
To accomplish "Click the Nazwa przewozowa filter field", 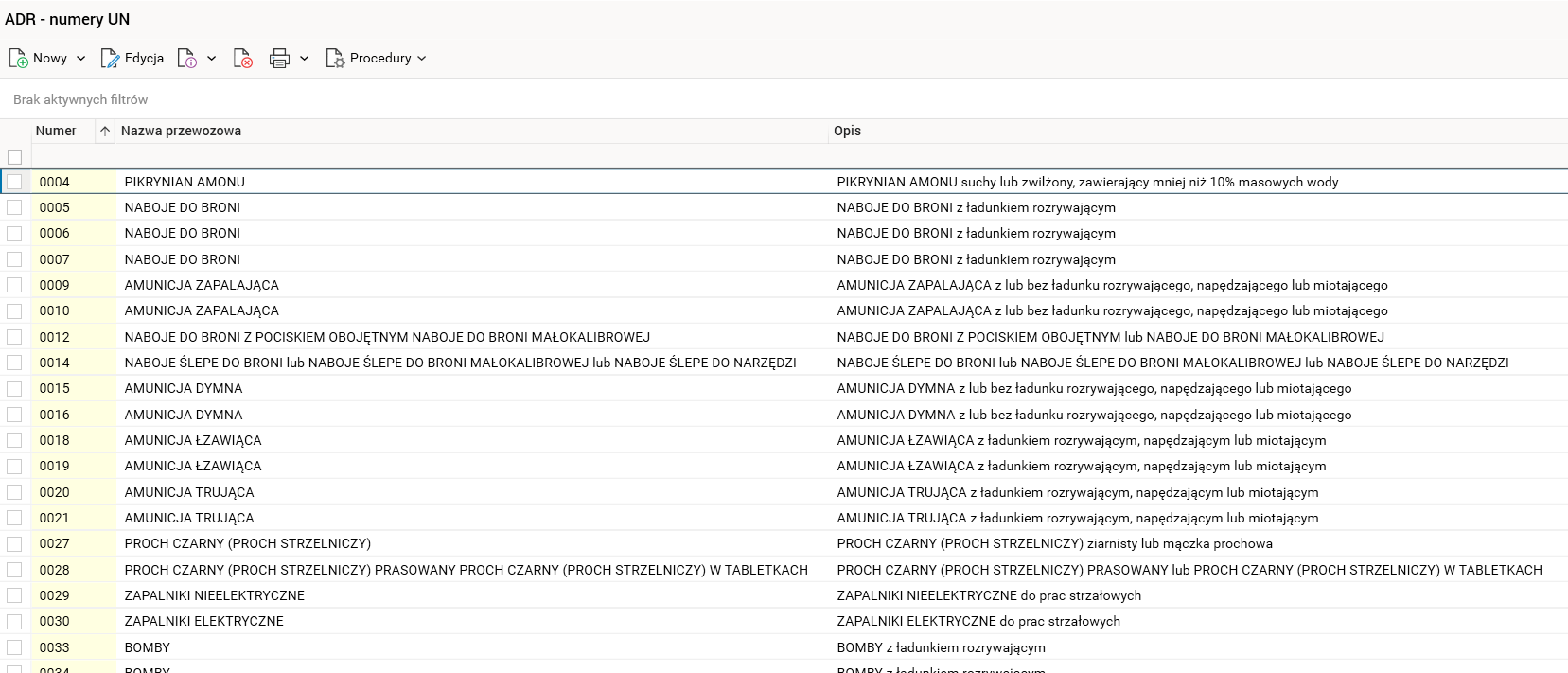I will 471,156.
